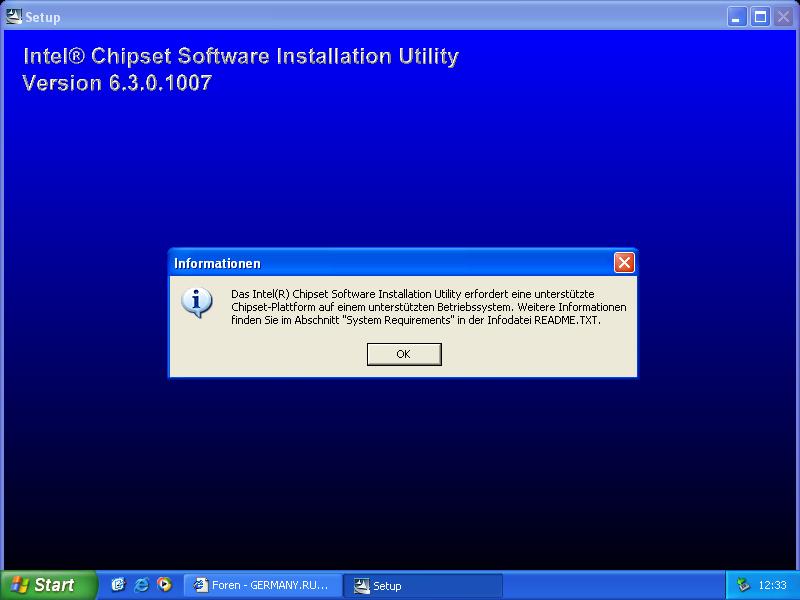Minimize the Setup window
Image resolution: width=800 pixels, height=600 pixels.
tap(736, 17)
